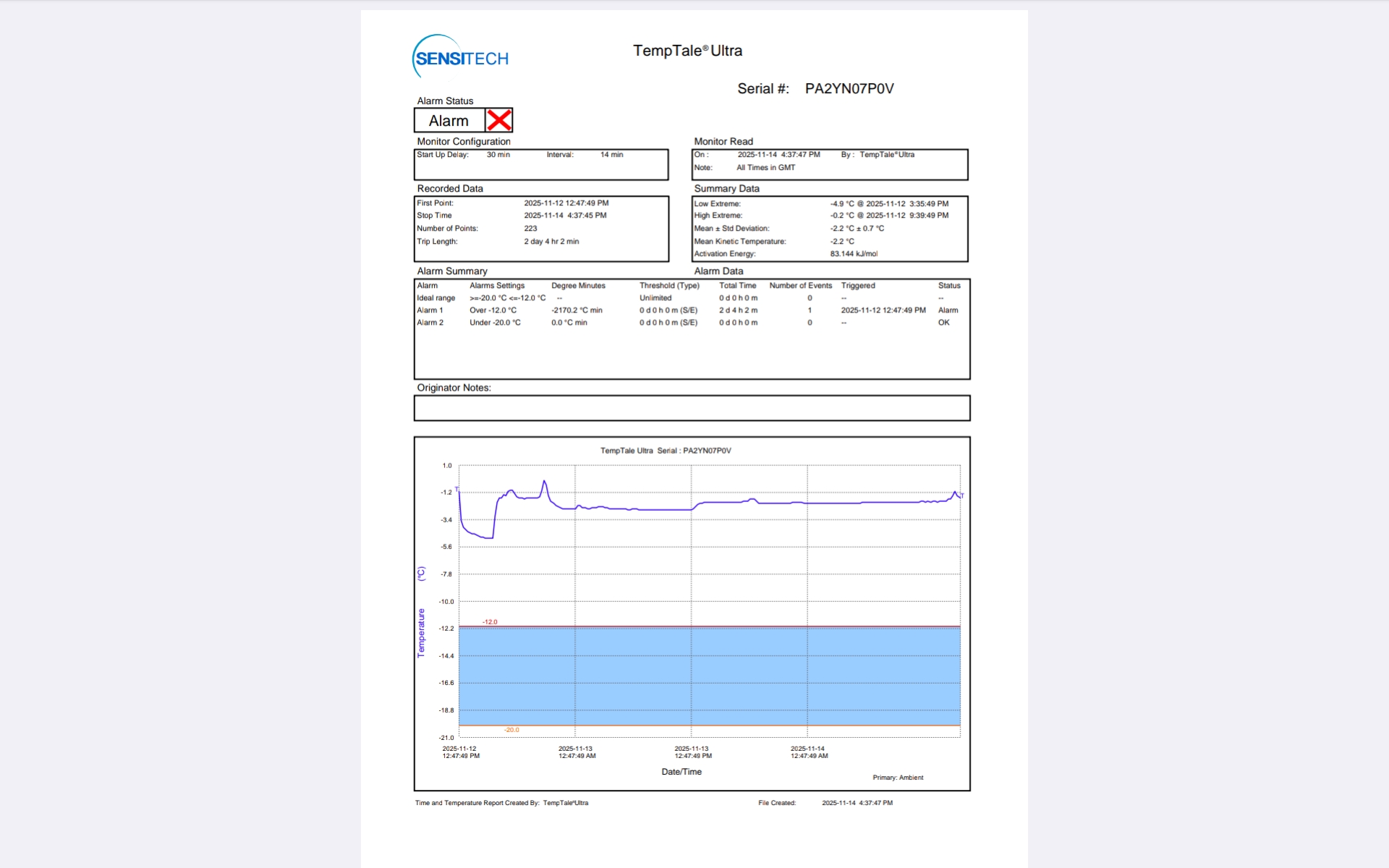Click the red -12.0 threshold label
This screenshot has height=868, width=1389.
490,622
